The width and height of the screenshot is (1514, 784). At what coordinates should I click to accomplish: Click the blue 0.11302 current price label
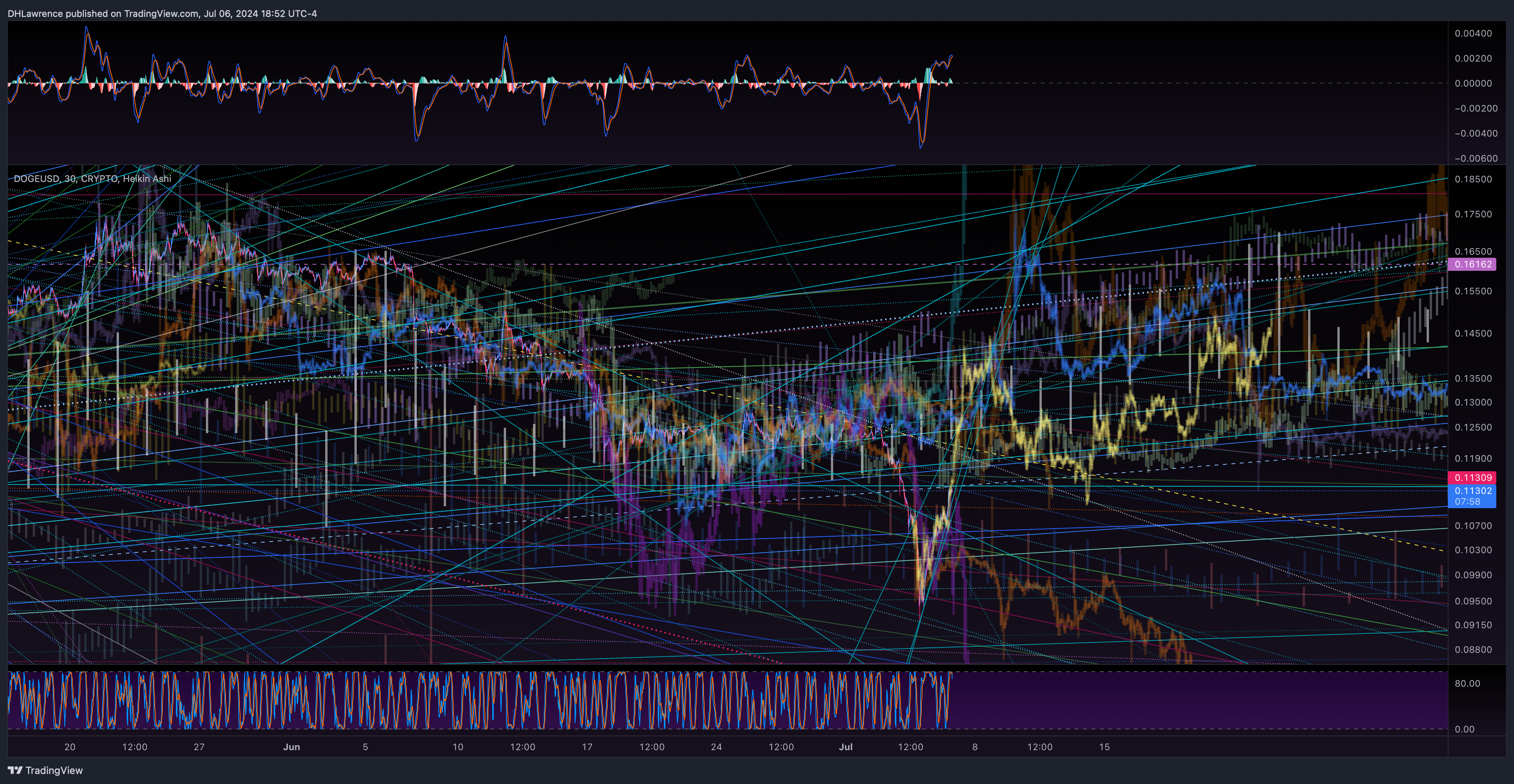tap(1472, 496)
